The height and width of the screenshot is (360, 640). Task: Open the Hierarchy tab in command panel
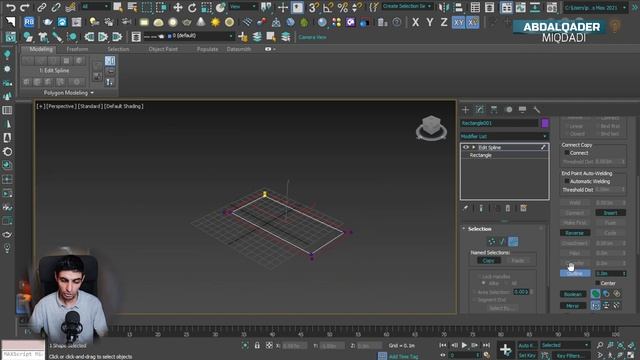click(494, 109)
